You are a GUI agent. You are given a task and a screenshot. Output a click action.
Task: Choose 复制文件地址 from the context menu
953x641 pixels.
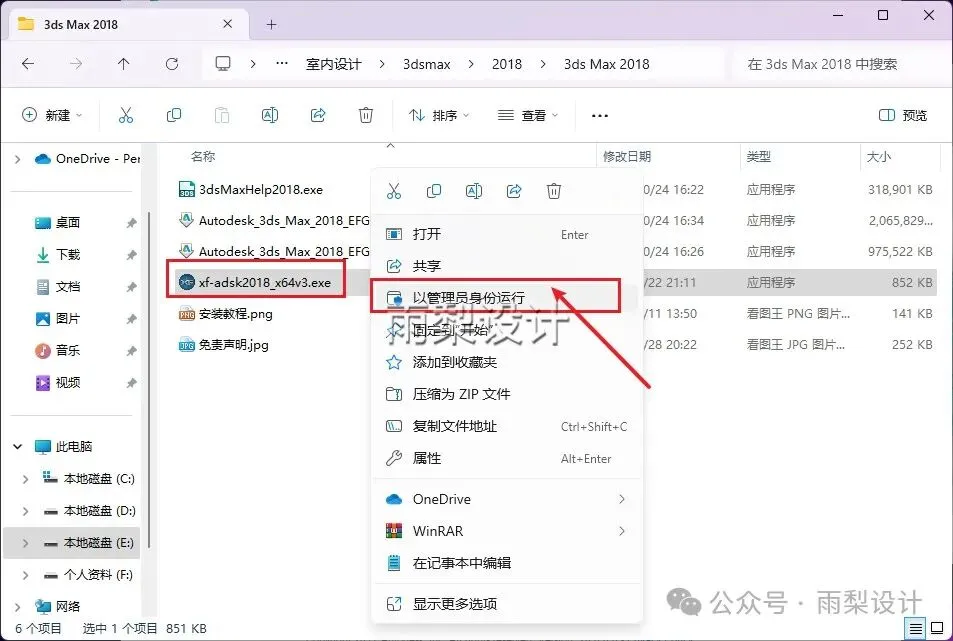507,427
